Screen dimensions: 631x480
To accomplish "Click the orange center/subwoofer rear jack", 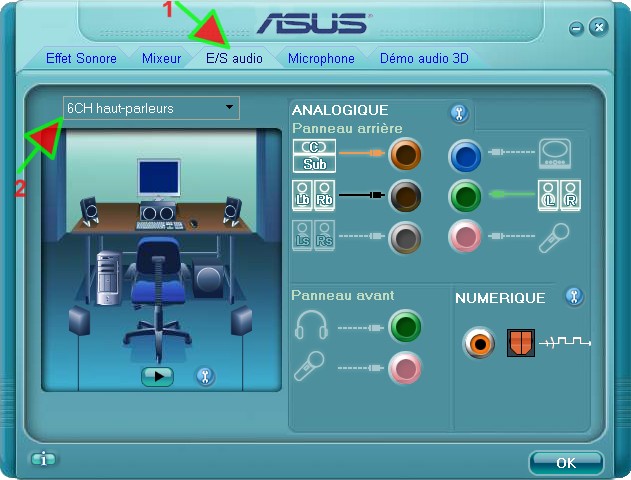I will [405, 153].
